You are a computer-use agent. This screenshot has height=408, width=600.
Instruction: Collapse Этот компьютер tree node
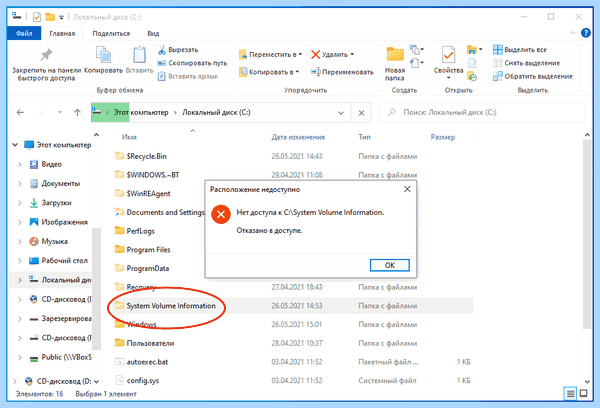click(15, 145)
